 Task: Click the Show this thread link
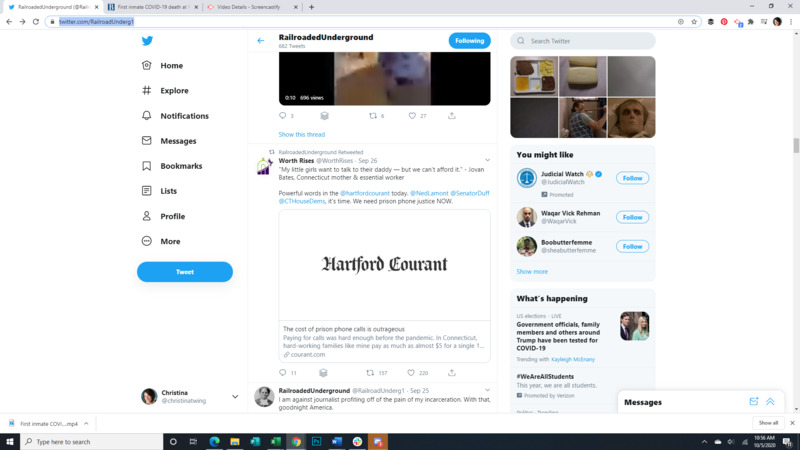click(x=301, y=134)
